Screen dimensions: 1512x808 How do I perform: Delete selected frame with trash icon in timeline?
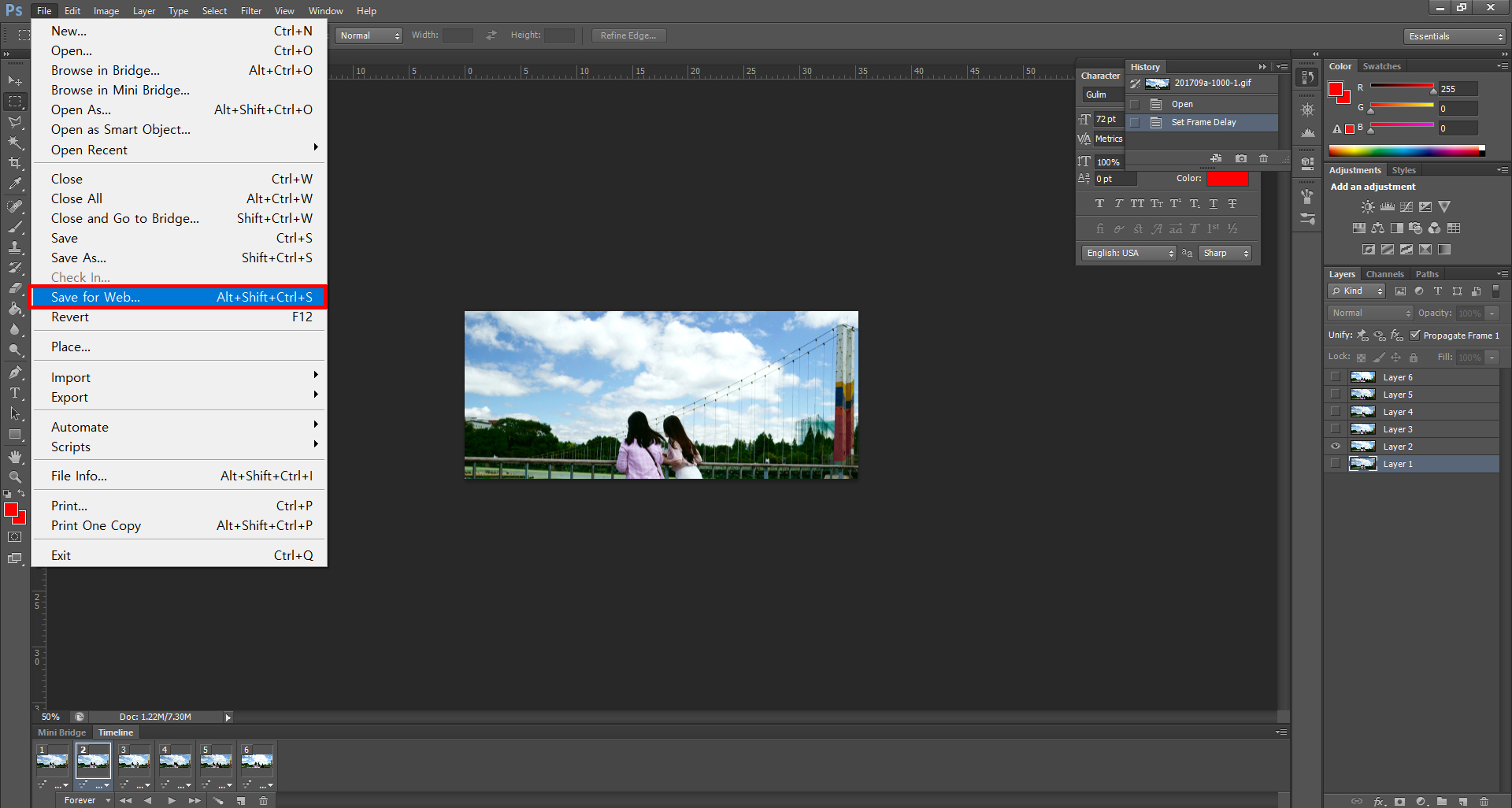[264, 800]
